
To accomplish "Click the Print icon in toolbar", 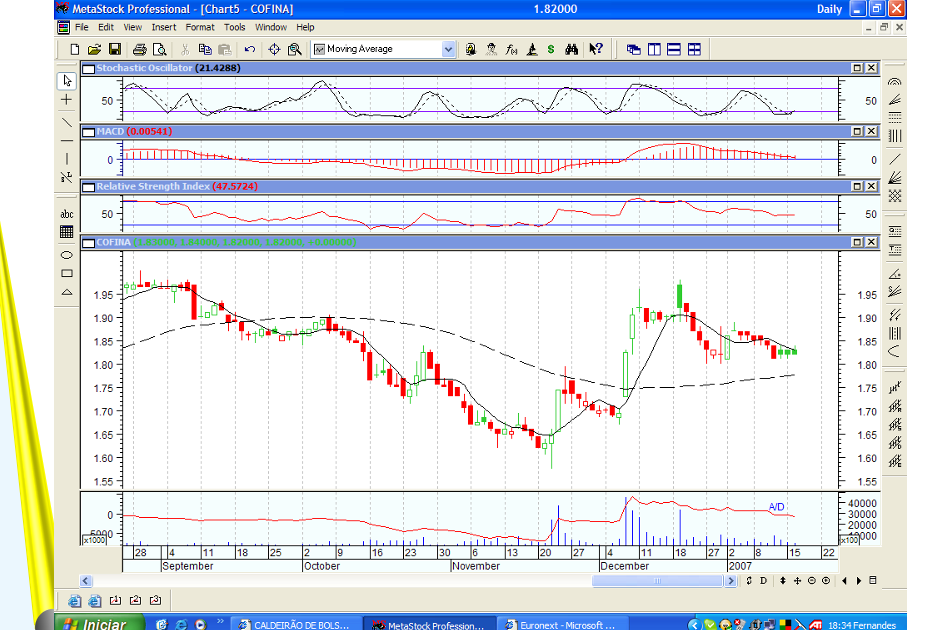I will tap(139, 49).
